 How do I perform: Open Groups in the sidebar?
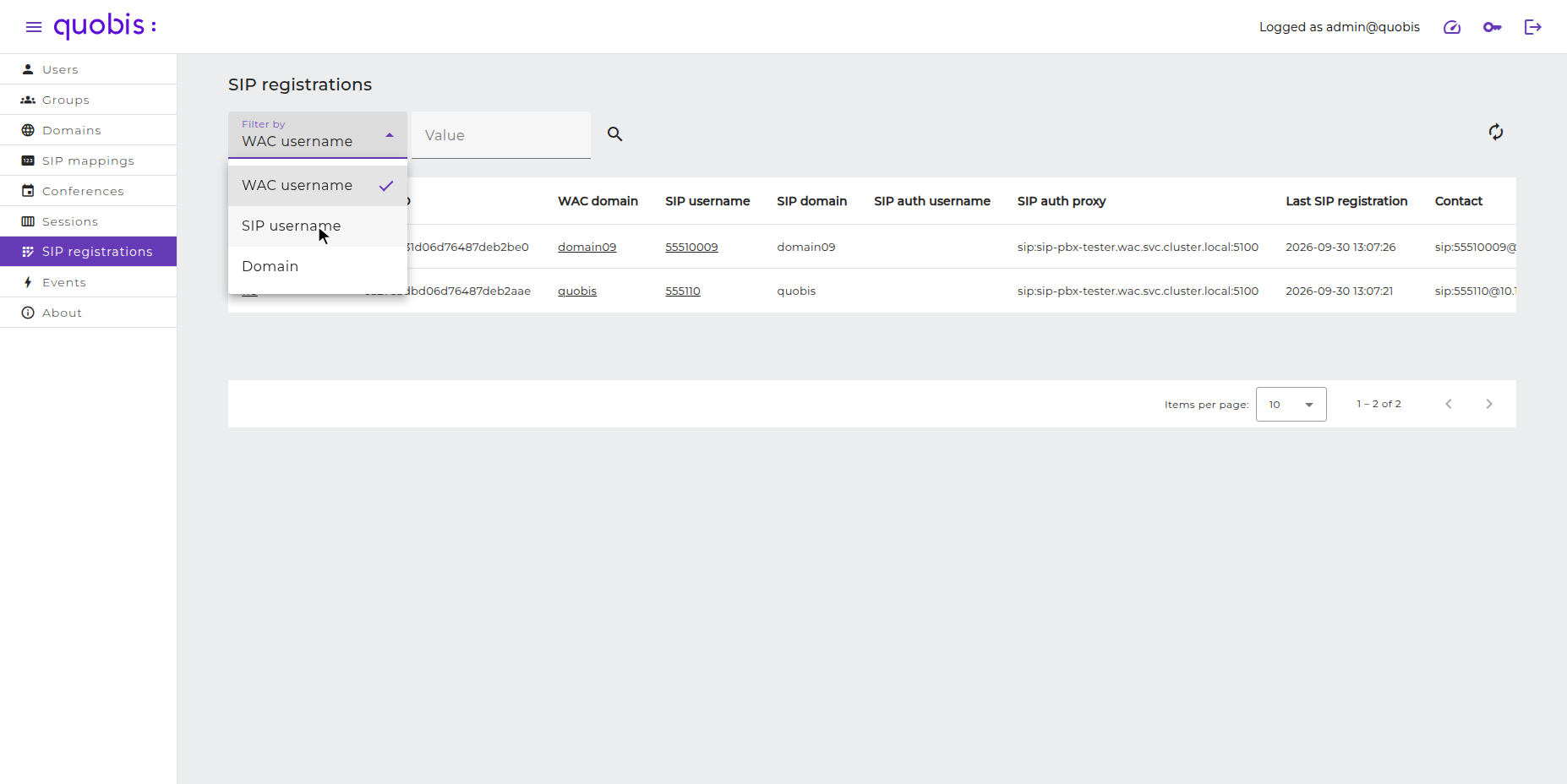[x=88, y=100]
